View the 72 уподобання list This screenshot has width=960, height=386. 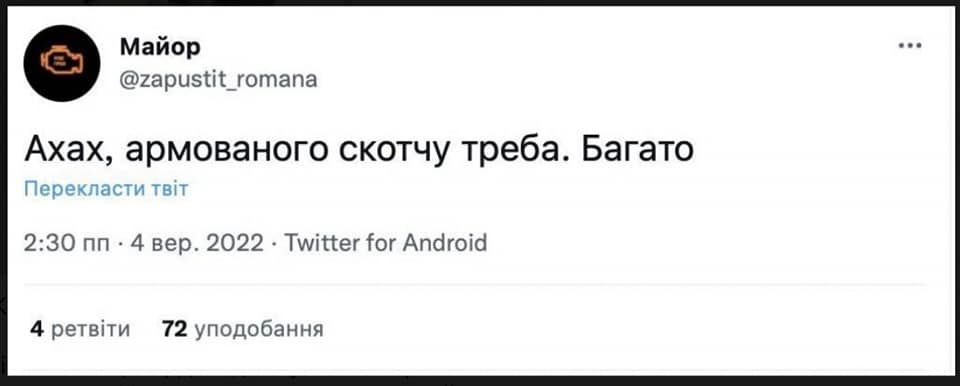[x=242, y=329]
